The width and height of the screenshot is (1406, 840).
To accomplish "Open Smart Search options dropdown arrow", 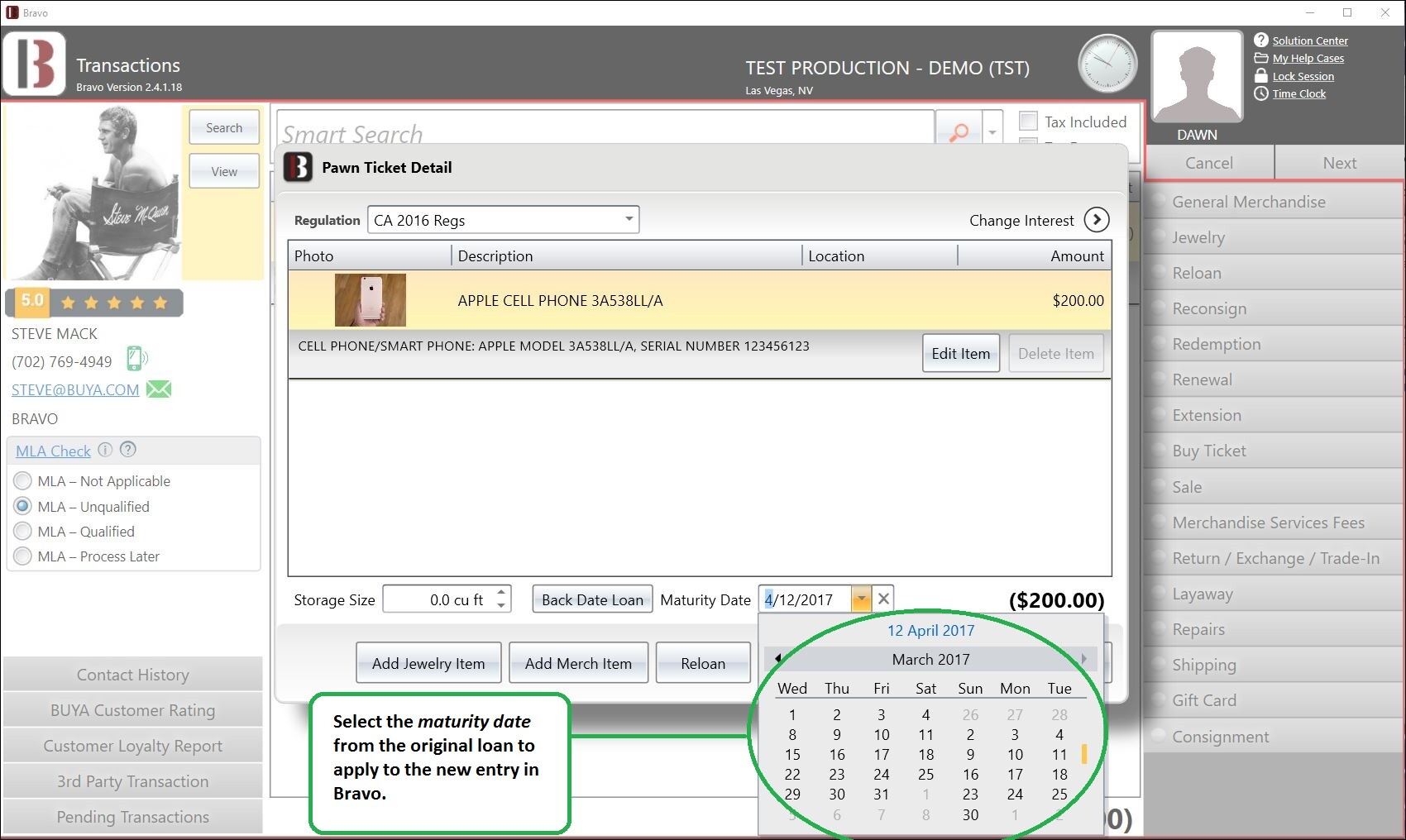I will tap(992, 131).
